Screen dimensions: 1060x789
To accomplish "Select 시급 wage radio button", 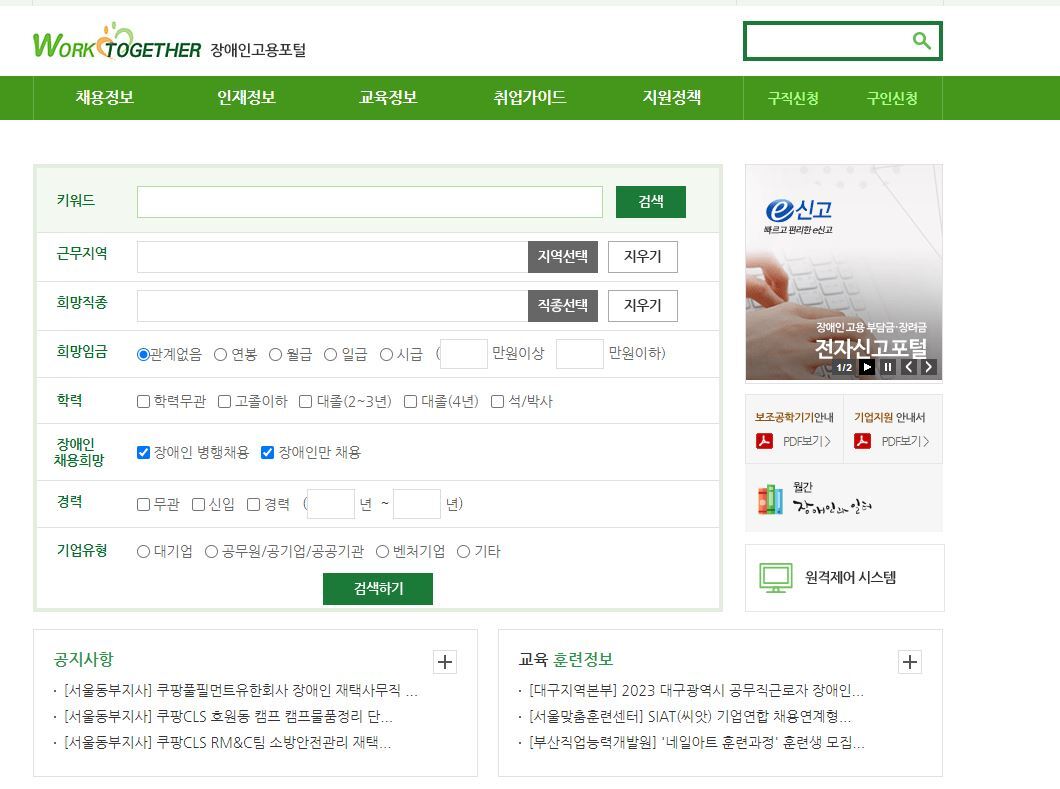I will click(x=386, y=354).
